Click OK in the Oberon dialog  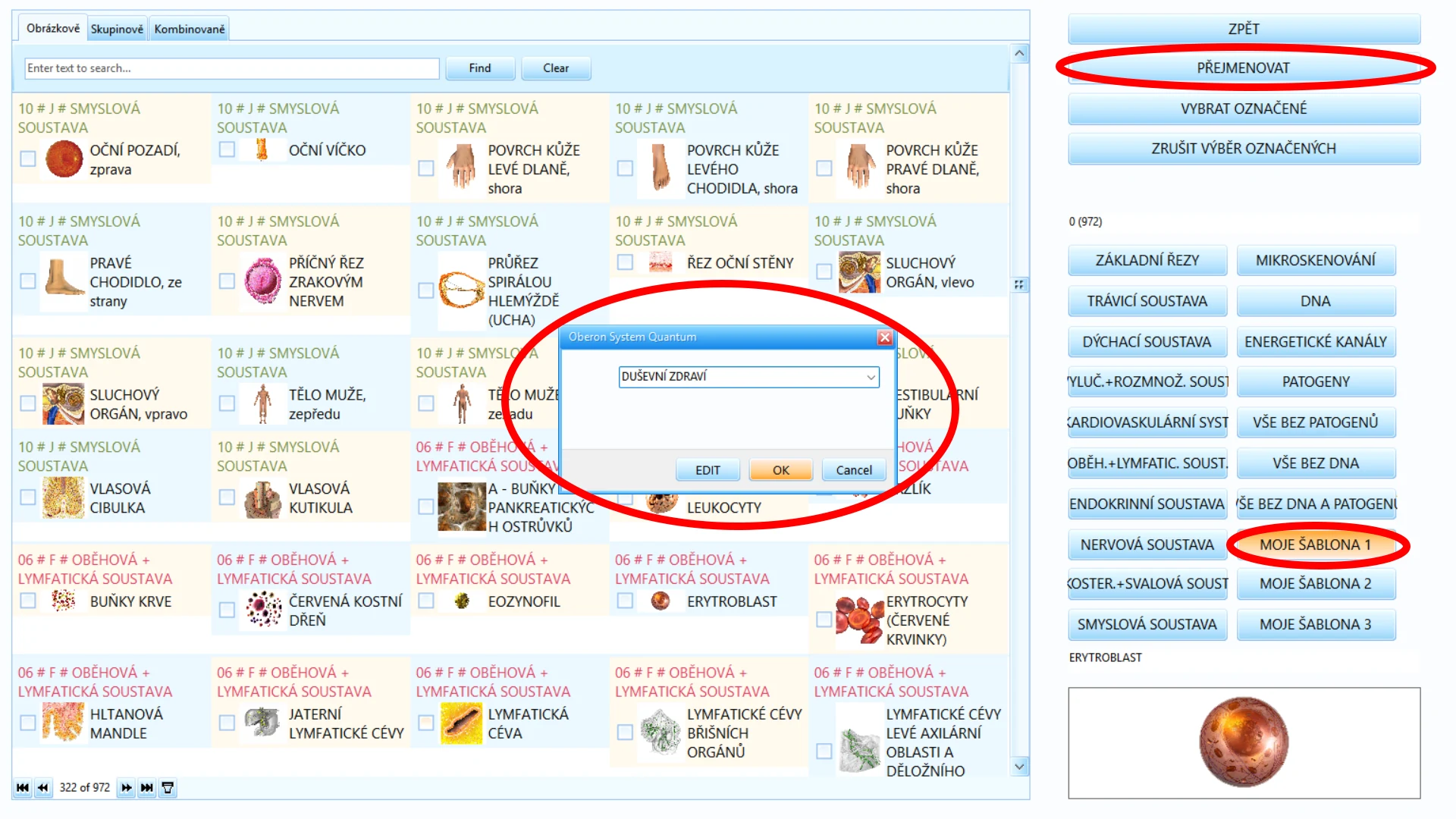point(781,470)
